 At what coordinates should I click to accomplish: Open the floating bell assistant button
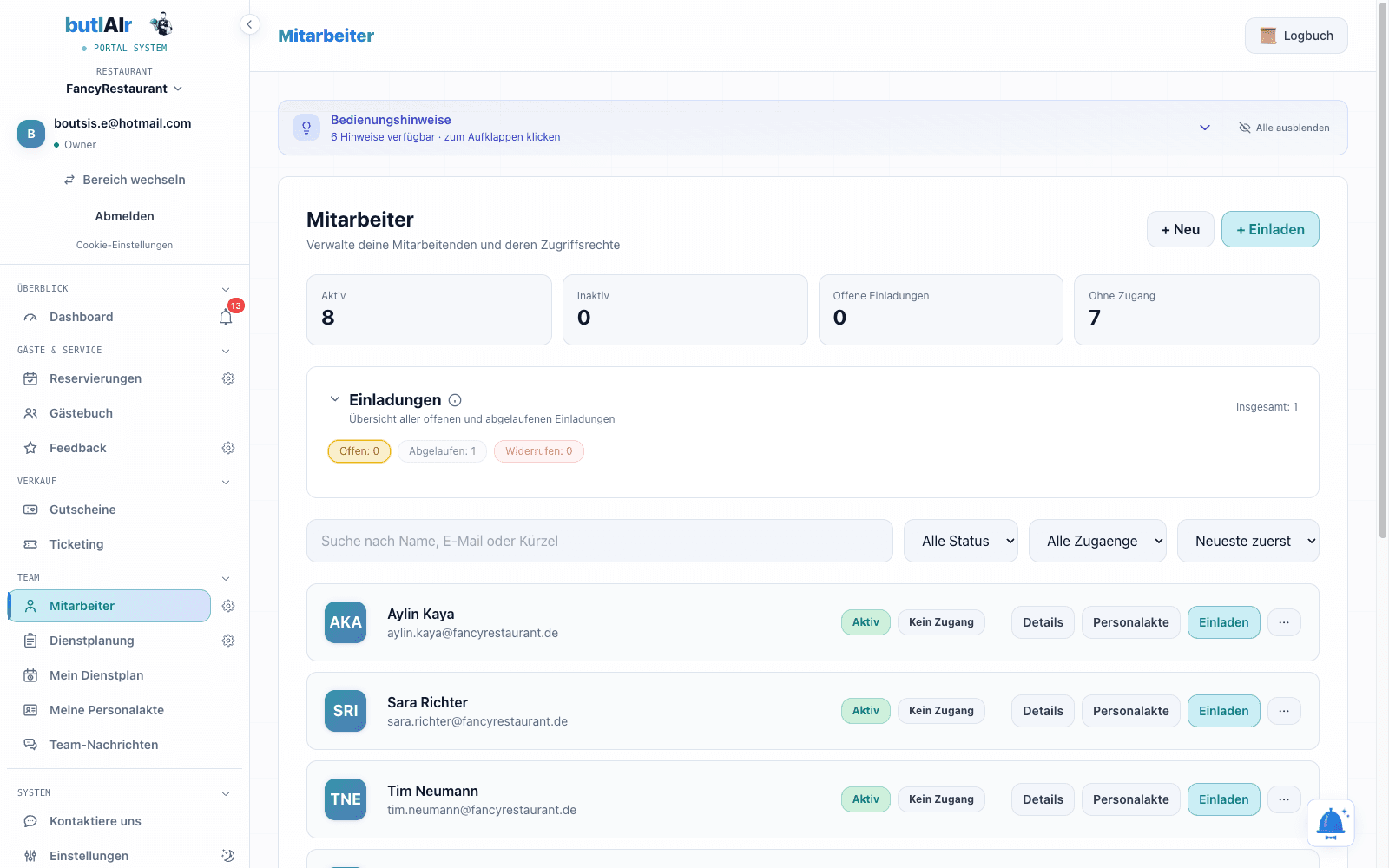pos(1331,823)
